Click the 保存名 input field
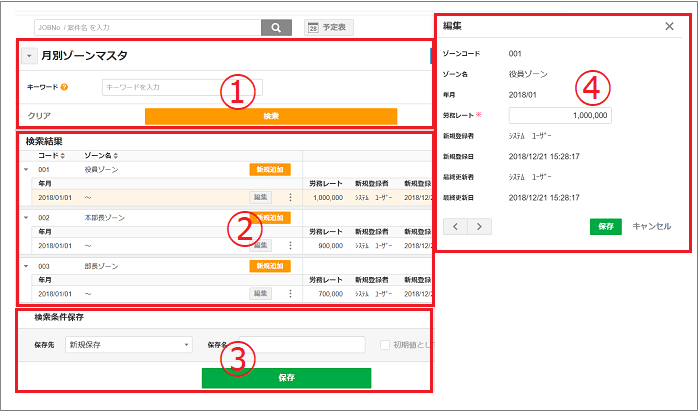Image resolution: width=700 pixels, height=414 pixels. click(x=302, y=345)
